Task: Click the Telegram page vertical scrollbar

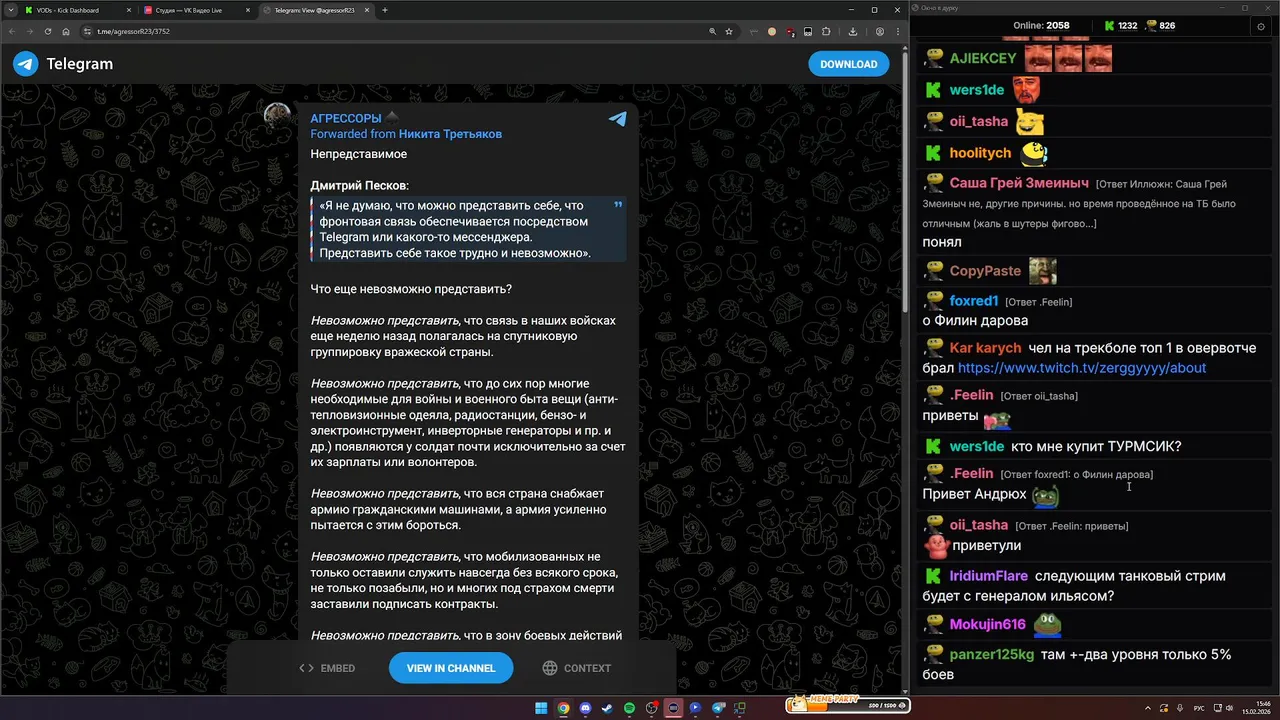Action: [905, 180]
